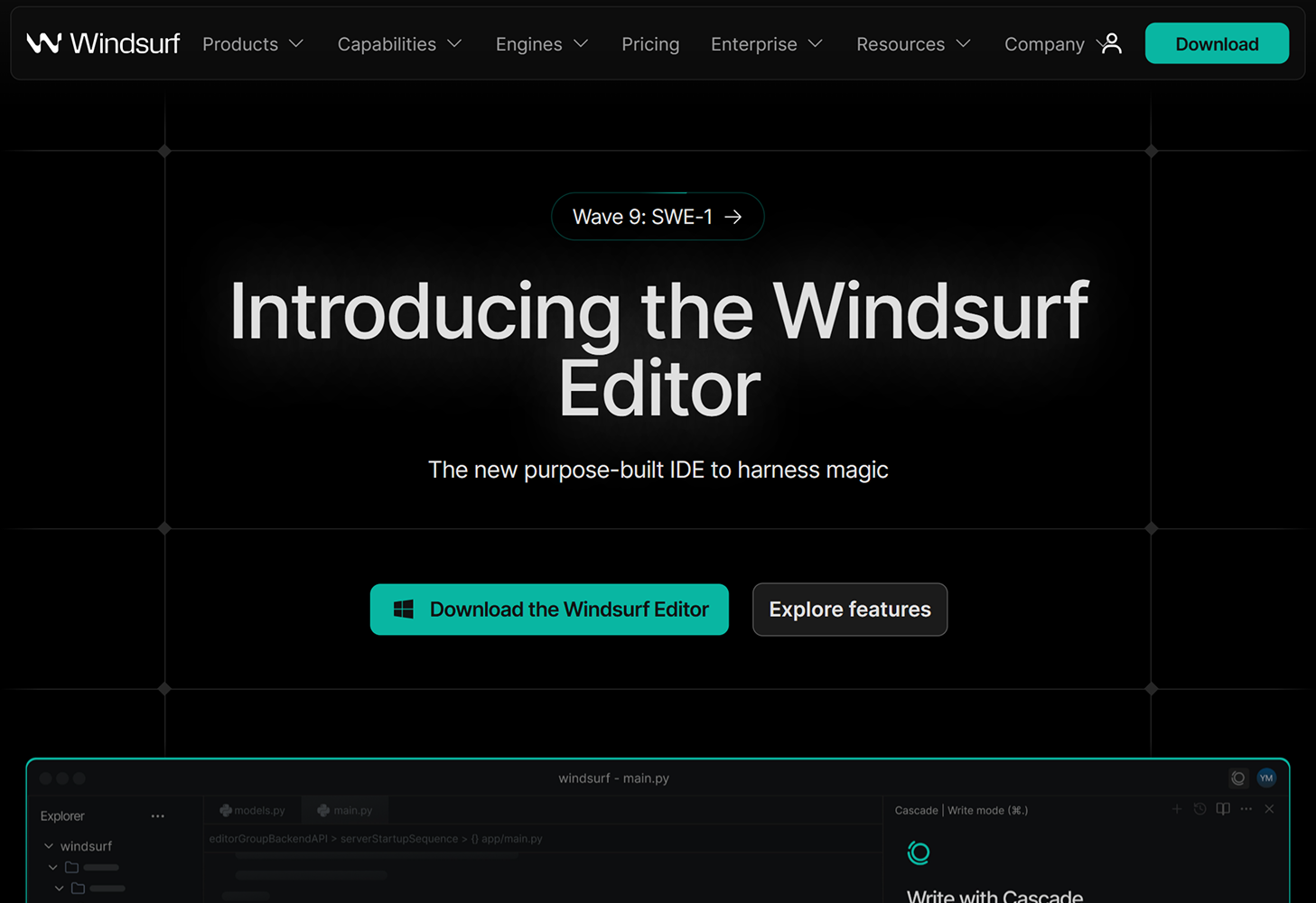1316x903 pixels.
Task: Open the Engines dropdown menu
Action: point(542,44)
